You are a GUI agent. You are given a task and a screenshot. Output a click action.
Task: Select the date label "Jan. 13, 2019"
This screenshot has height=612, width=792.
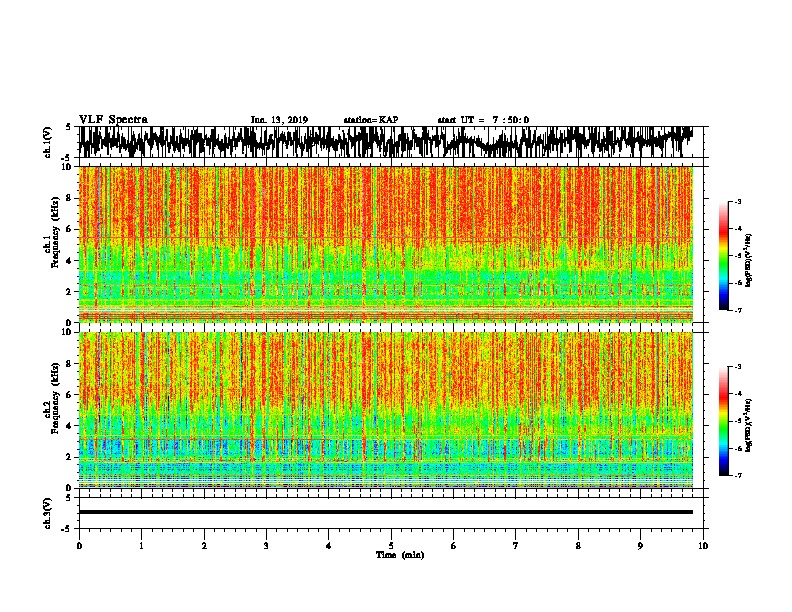[x=279, y=120]
